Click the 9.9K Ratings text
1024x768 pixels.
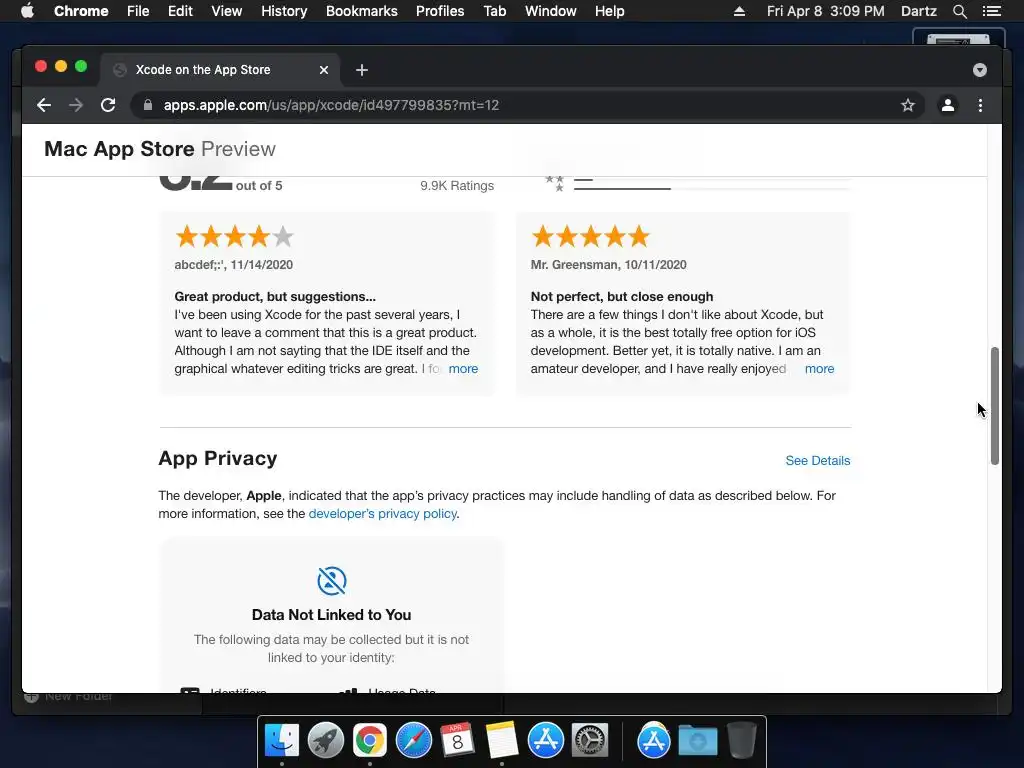pyautogui.click(x=457, y=185)
